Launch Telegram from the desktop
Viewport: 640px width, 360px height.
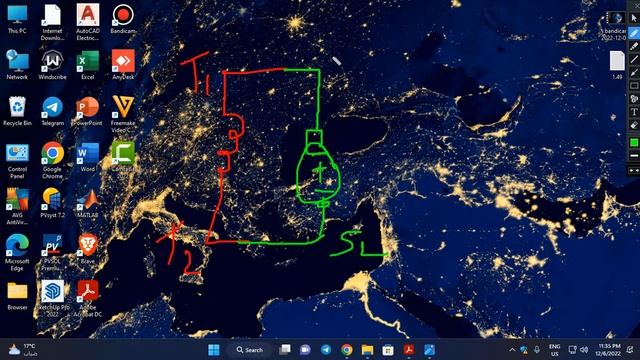(x=52, y=111)
